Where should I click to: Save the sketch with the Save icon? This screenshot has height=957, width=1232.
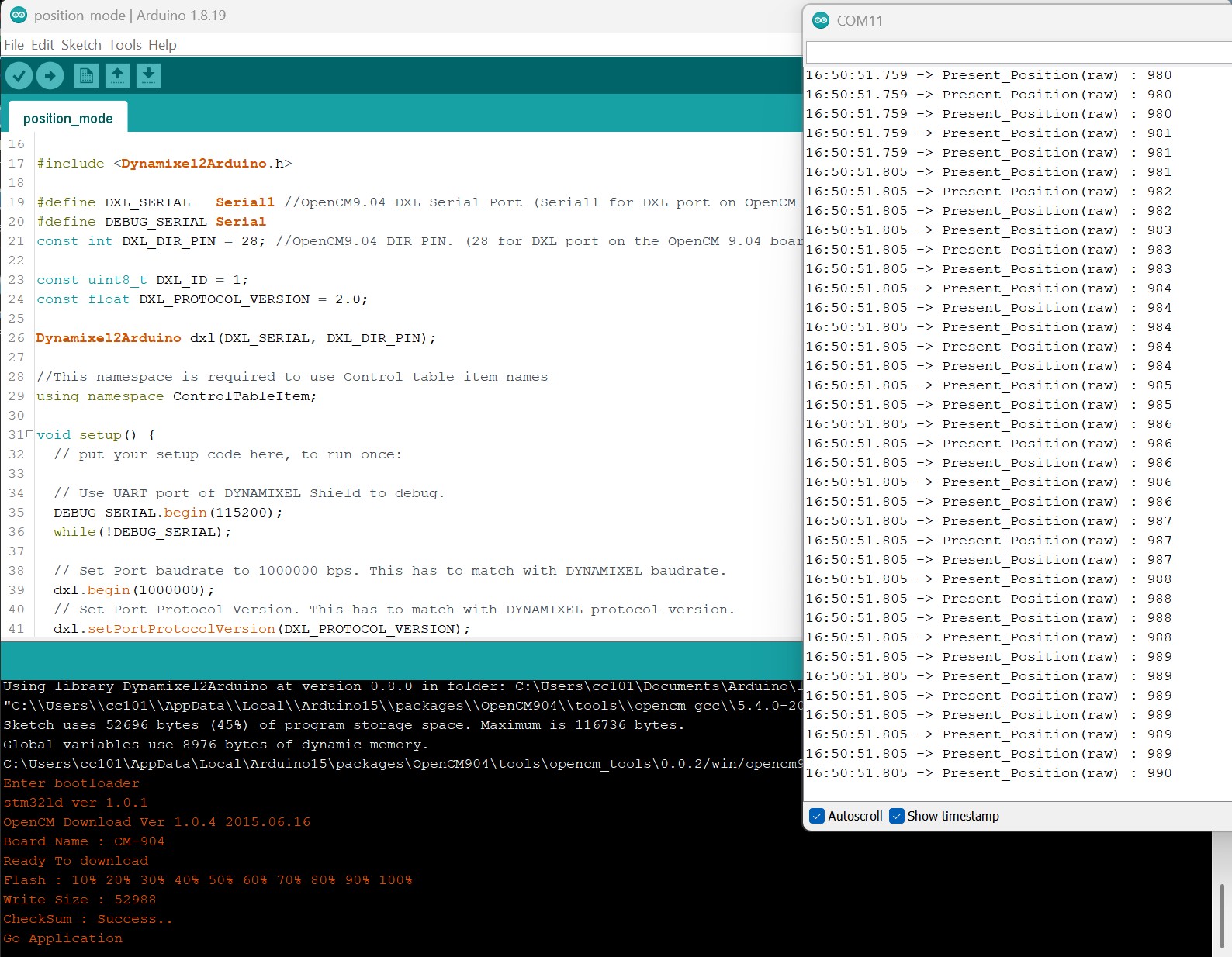(x=148, y=75)
